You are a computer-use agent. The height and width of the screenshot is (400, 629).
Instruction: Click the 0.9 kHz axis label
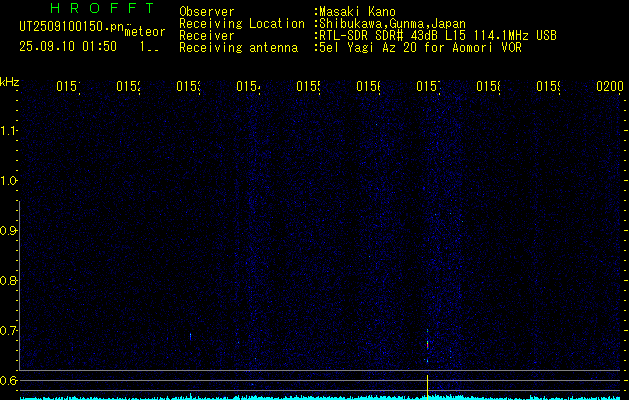(x=8, y=230)
